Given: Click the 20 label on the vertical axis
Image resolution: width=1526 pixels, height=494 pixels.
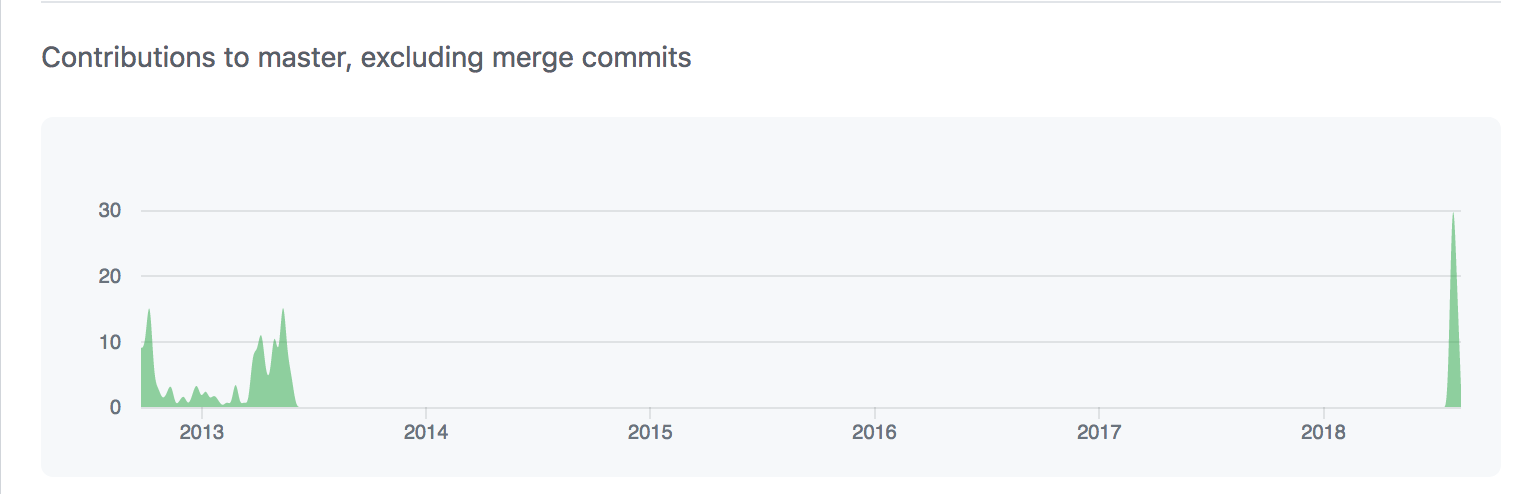Looking at the screenshot, I should coord(109,276).
